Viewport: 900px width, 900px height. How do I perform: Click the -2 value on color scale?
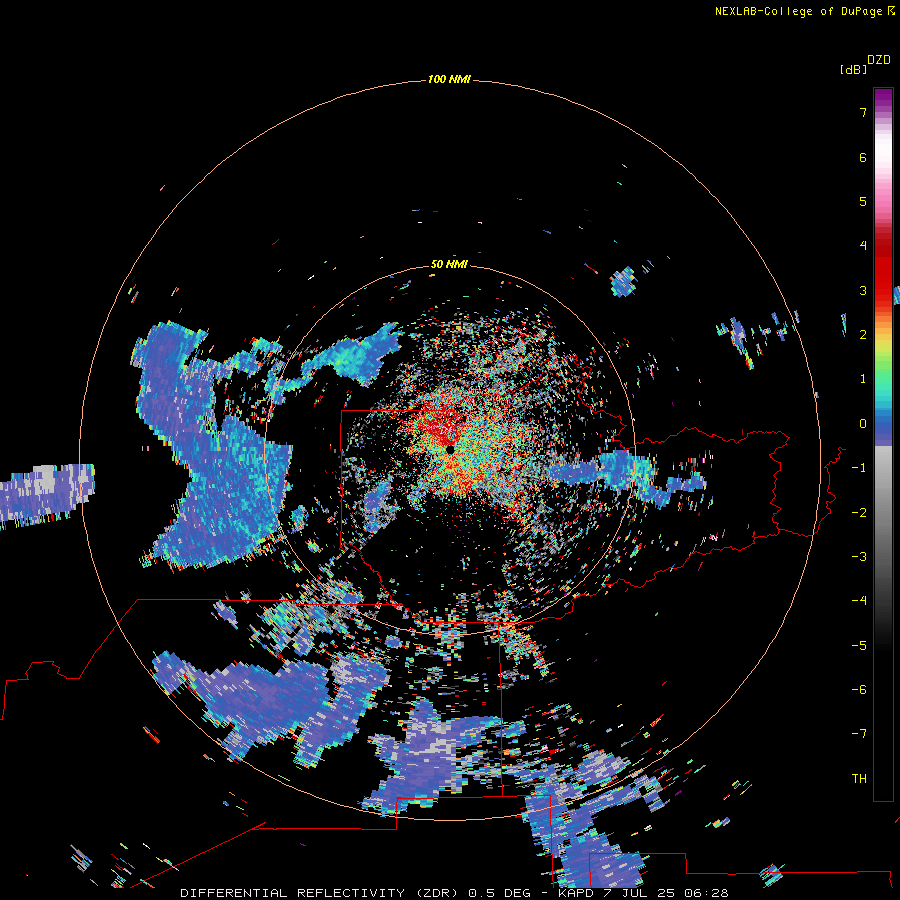(859, 513)
